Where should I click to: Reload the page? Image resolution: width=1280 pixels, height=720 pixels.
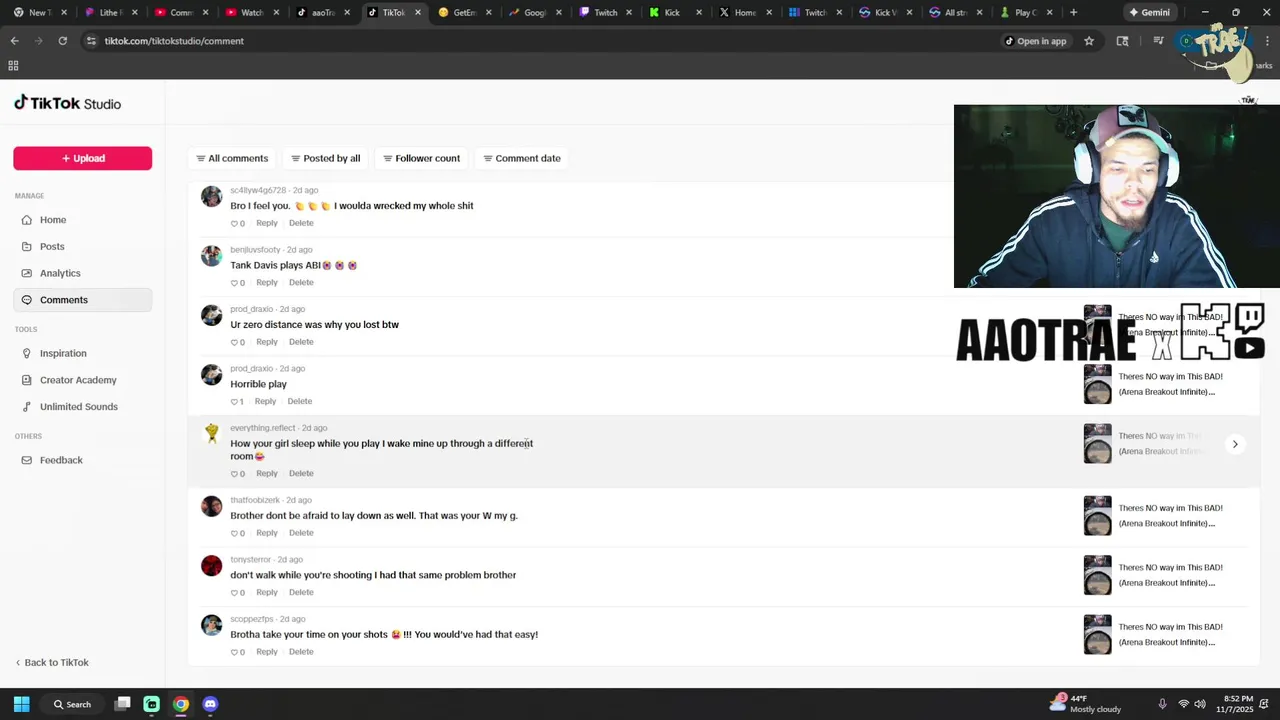point(62,41)
